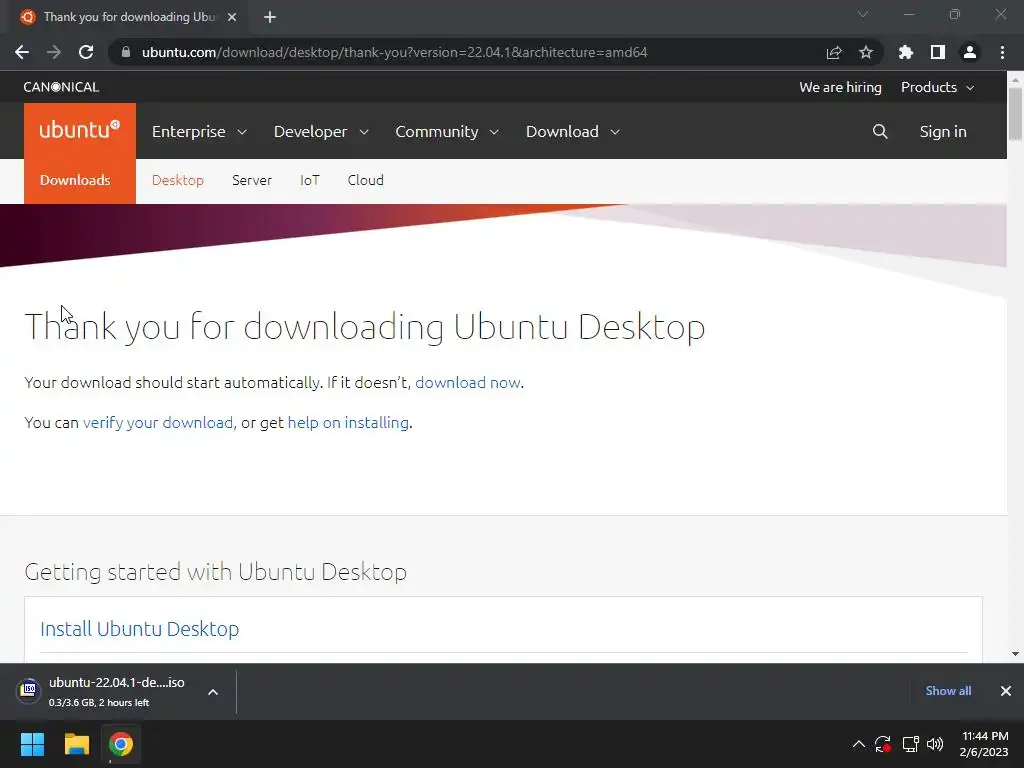Open the Windows Start menu
This screenshot has width=1024, height=768.
32,744
